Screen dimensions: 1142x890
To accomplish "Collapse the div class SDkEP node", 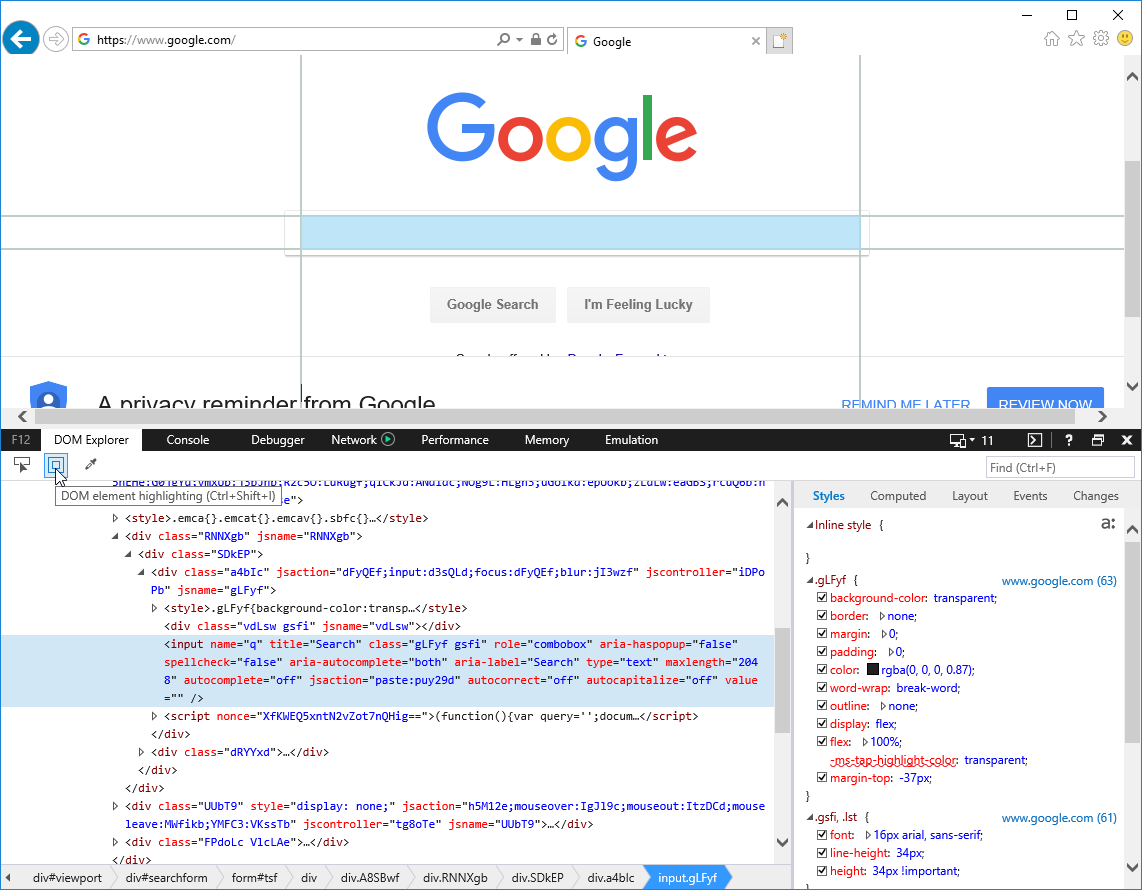I will coord(128,554).
